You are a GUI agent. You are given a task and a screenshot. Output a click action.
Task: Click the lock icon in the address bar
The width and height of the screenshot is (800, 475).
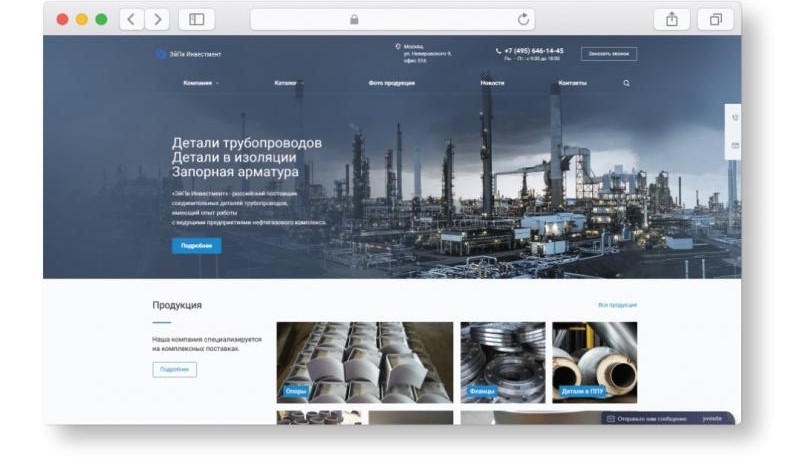click(354, 19)
